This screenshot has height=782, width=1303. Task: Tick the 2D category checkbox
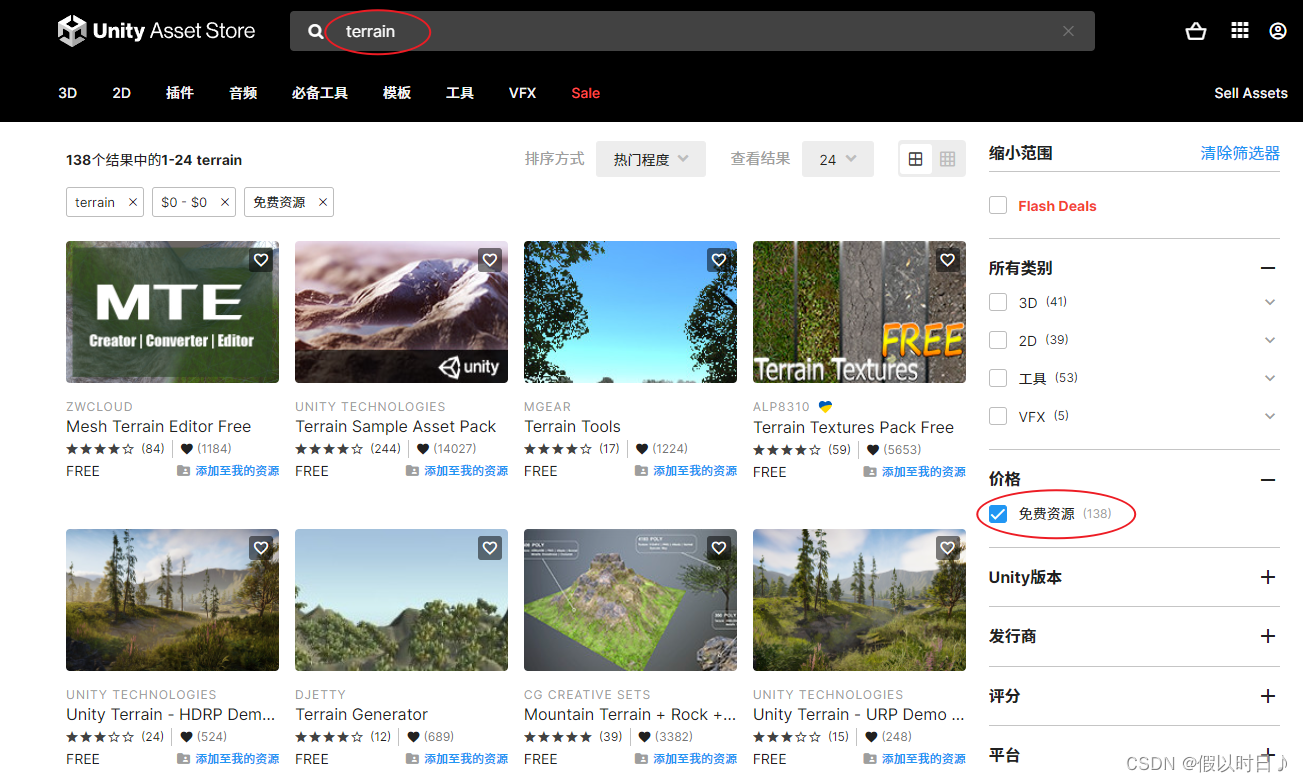pos(998,340)
